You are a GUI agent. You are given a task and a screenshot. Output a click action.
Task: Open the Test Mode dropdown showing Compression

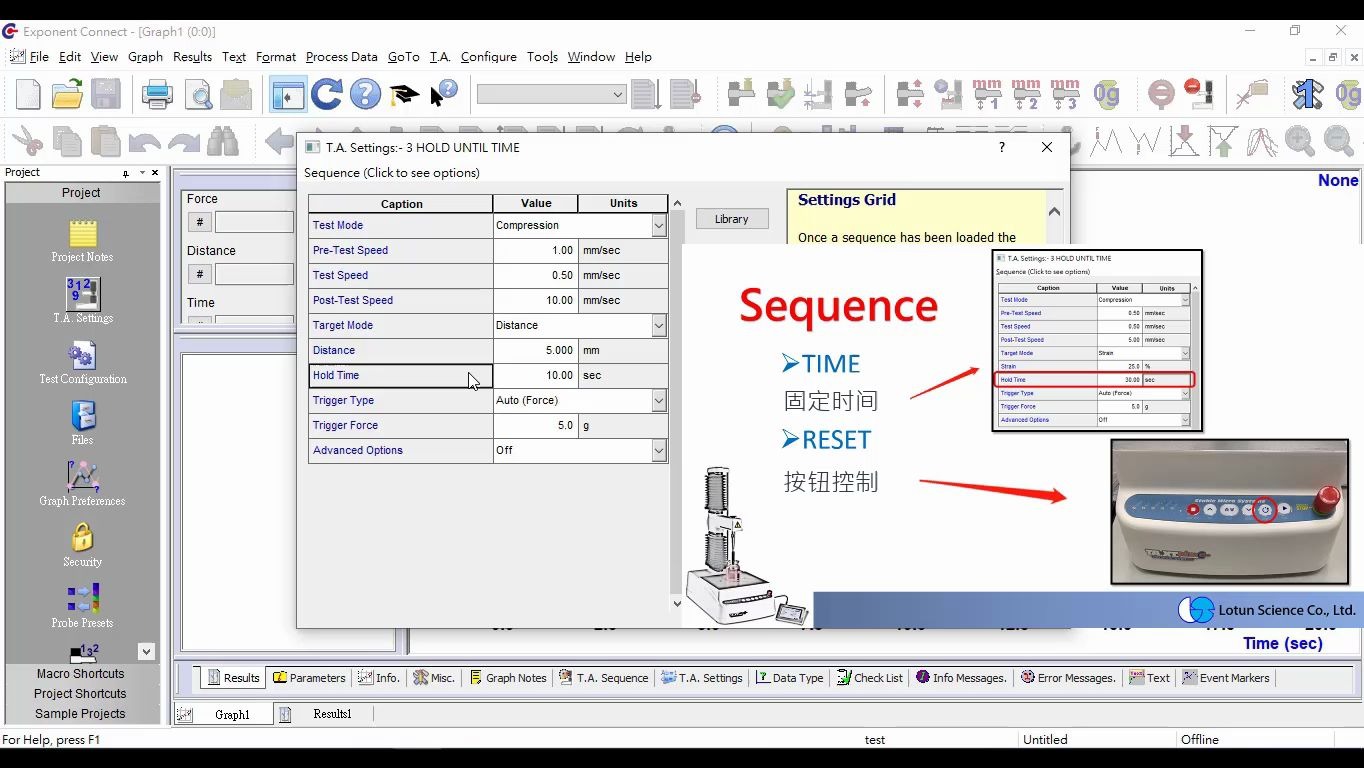(661, 225)
